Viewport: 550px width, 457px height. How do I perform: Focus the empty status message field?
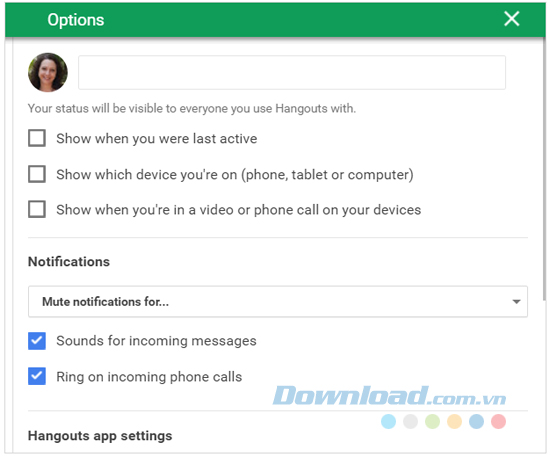point(292,72)
